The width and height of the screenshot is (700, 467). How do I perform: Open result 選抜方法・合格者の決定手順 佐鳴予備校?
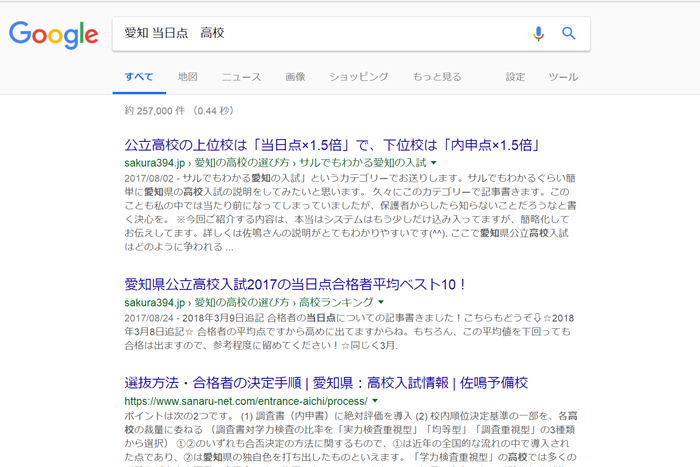326,383
